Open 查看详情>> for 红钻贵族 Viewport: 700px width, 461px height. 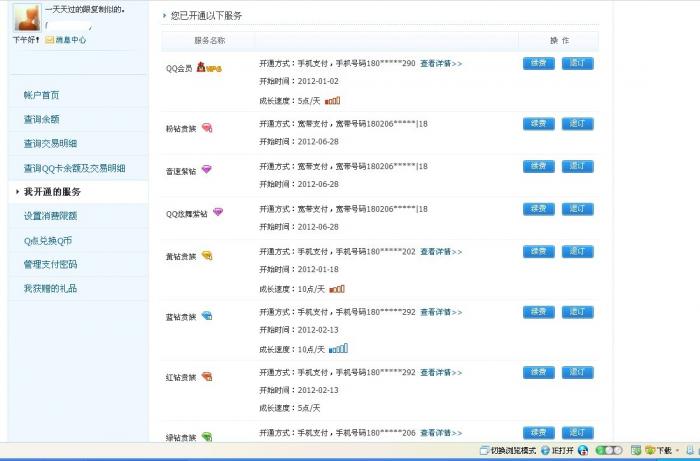click(441, 372)
